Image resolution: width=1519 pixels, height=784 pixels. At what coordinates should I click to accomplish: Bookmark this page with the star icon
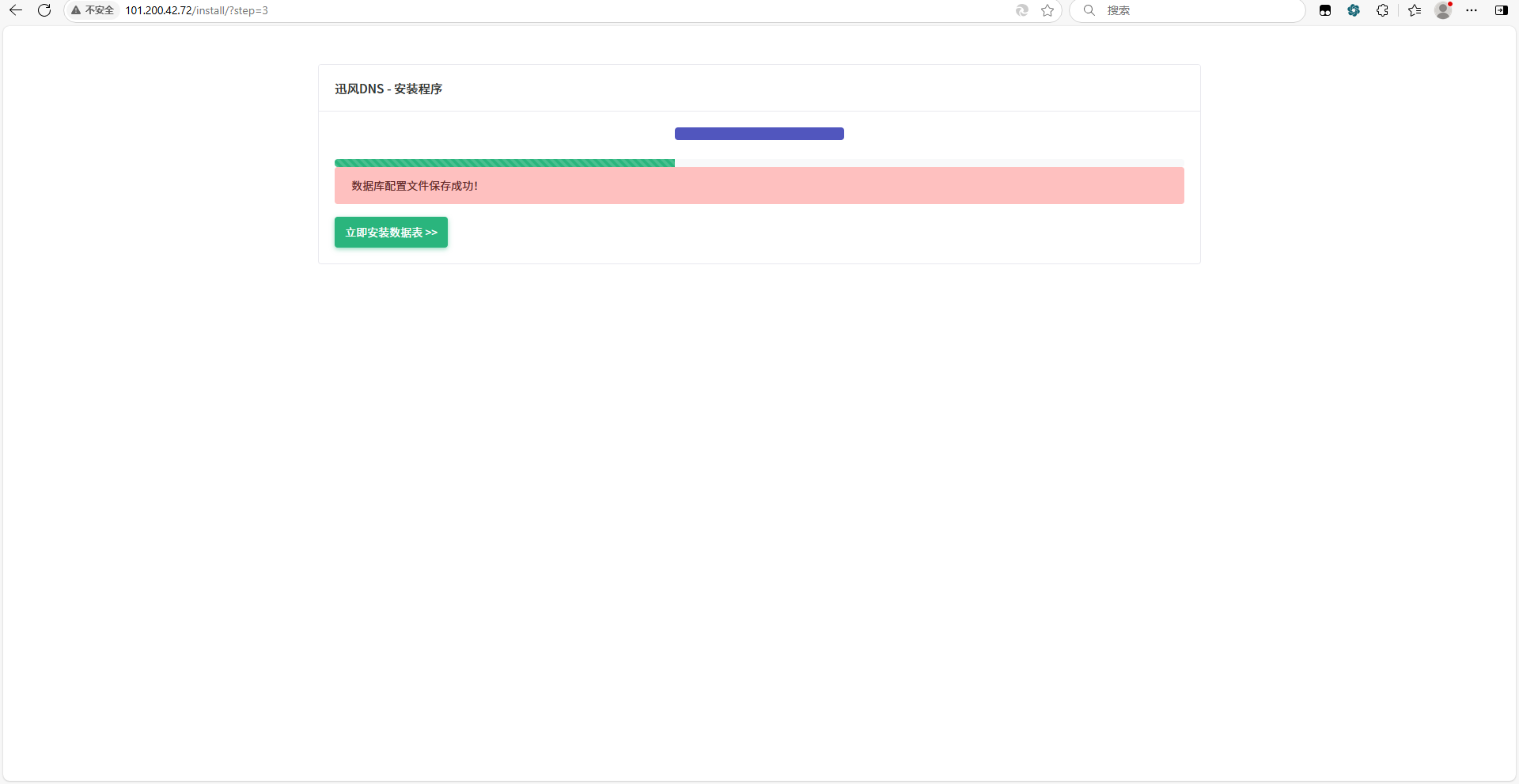(x=1047, y=10)
